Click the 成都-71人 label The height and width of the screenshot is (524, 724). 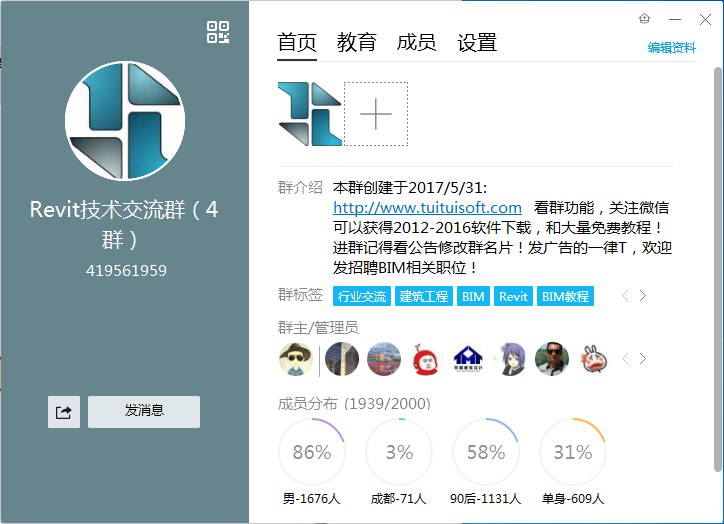click(398, 499)
